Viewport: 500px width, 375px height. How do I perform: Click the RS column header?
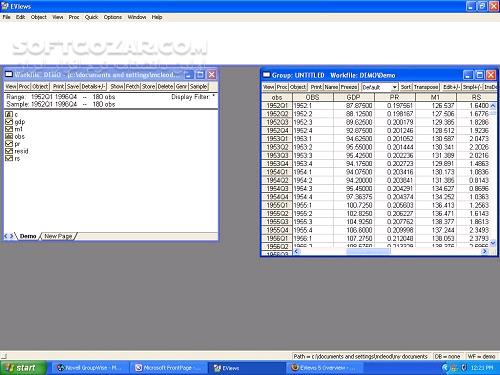click(x=477, y=97)
